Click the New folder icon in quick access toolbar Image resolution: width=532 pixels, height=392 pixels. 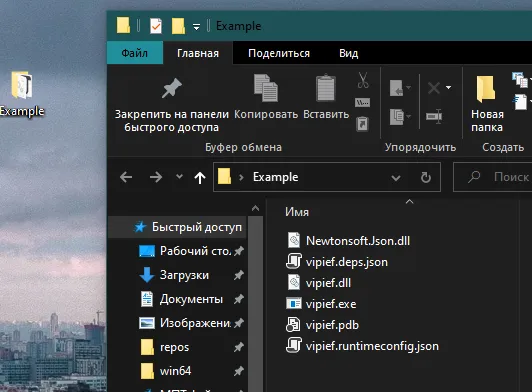(x=178, y=26)
